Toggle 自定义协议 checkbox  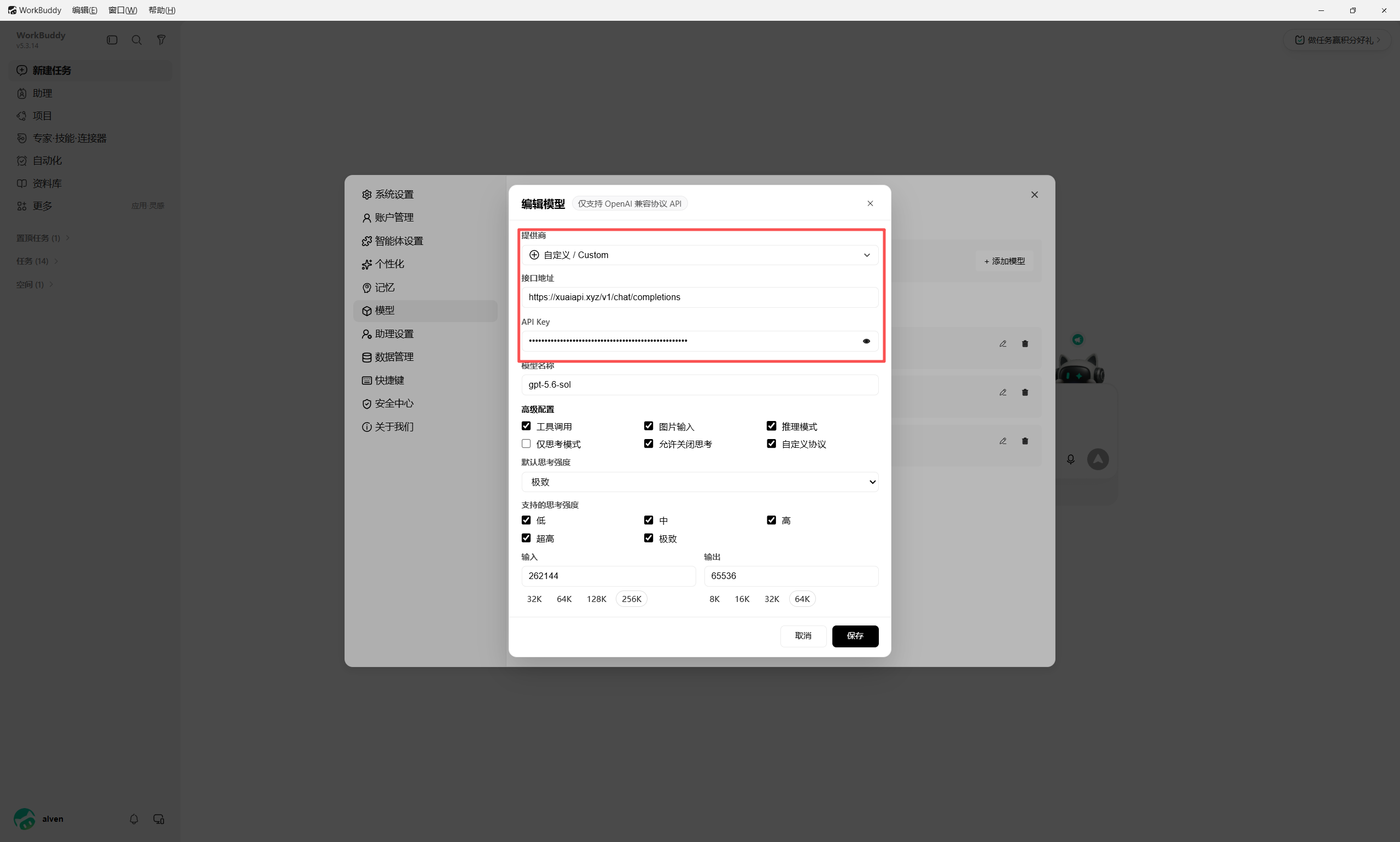tap(771, 444)
